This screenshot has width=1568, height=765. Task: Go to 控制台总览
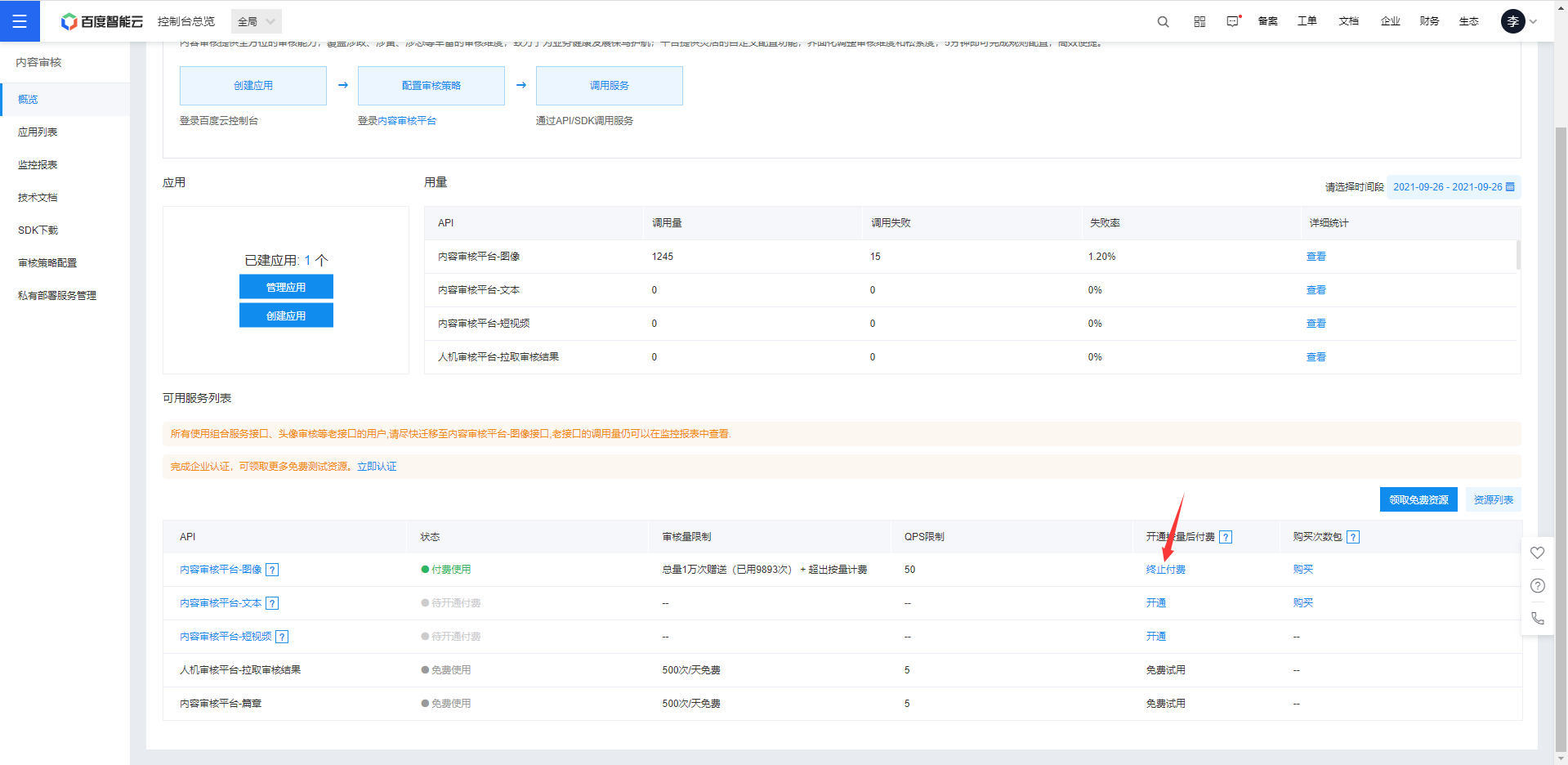tap(186, 21)
